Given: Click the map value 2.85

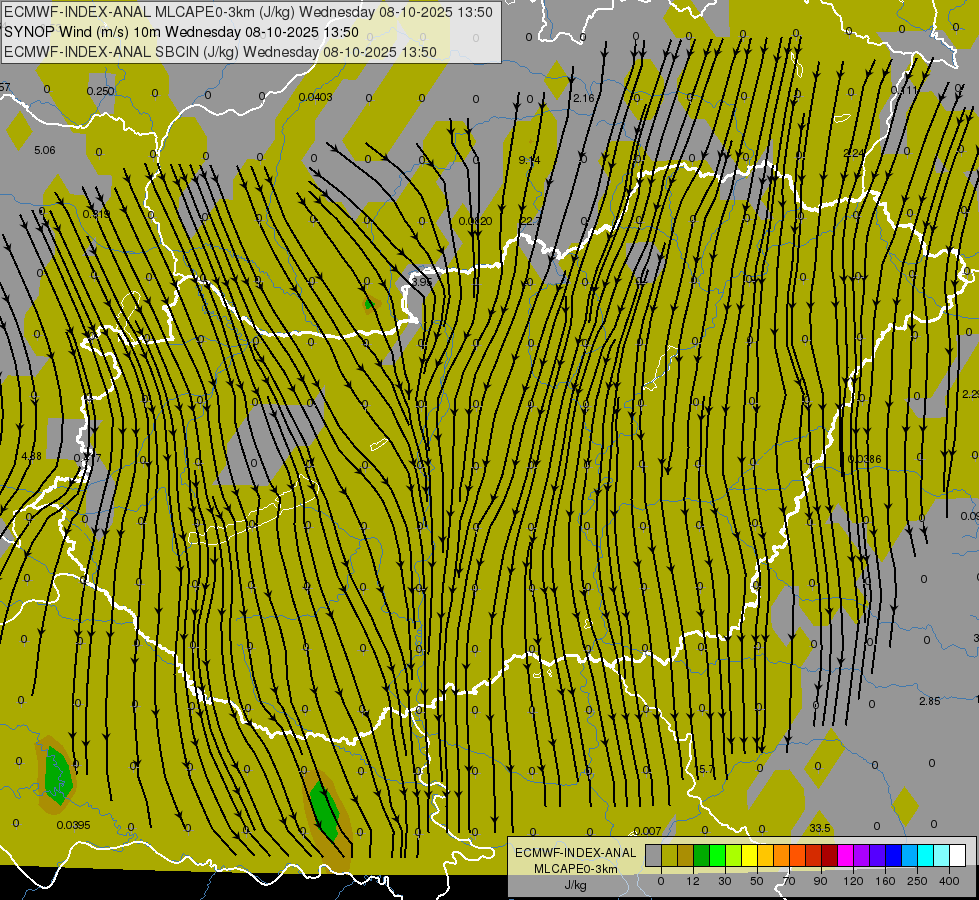Looking at the screenshot, I should (929, 701).
